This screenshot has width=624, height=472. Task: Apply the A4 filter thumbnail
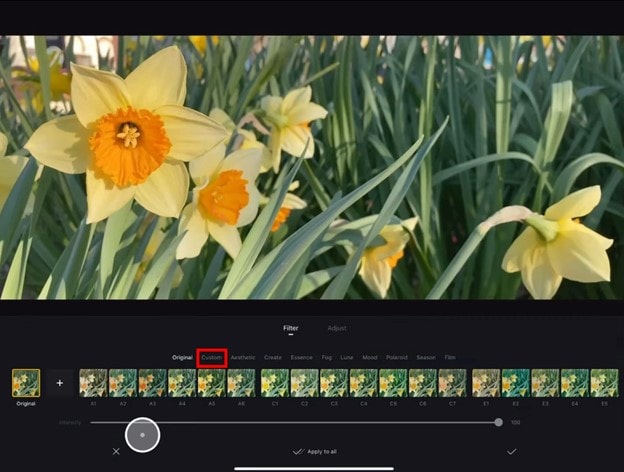182,383
